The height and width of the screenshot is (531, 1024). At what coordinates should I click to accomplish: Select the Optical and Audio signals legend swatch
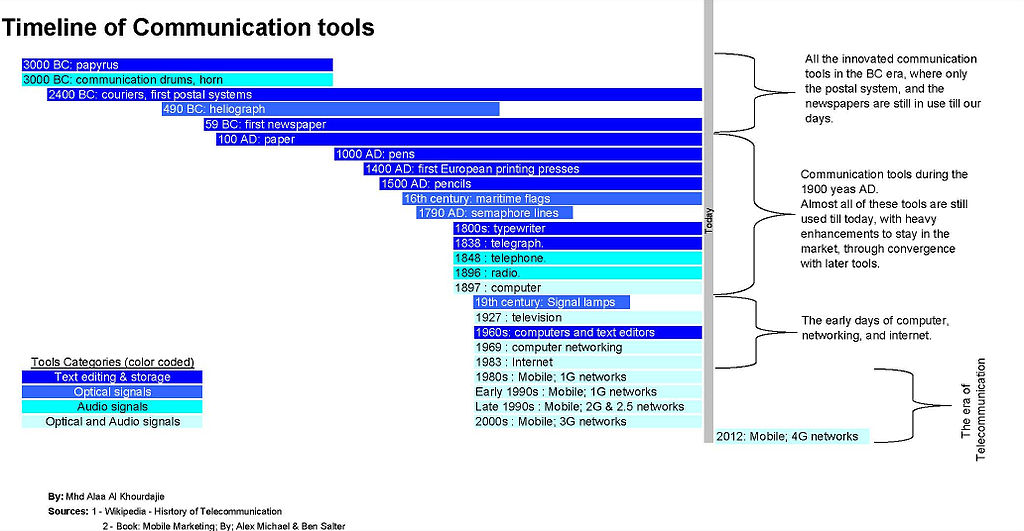click(112, 422)
